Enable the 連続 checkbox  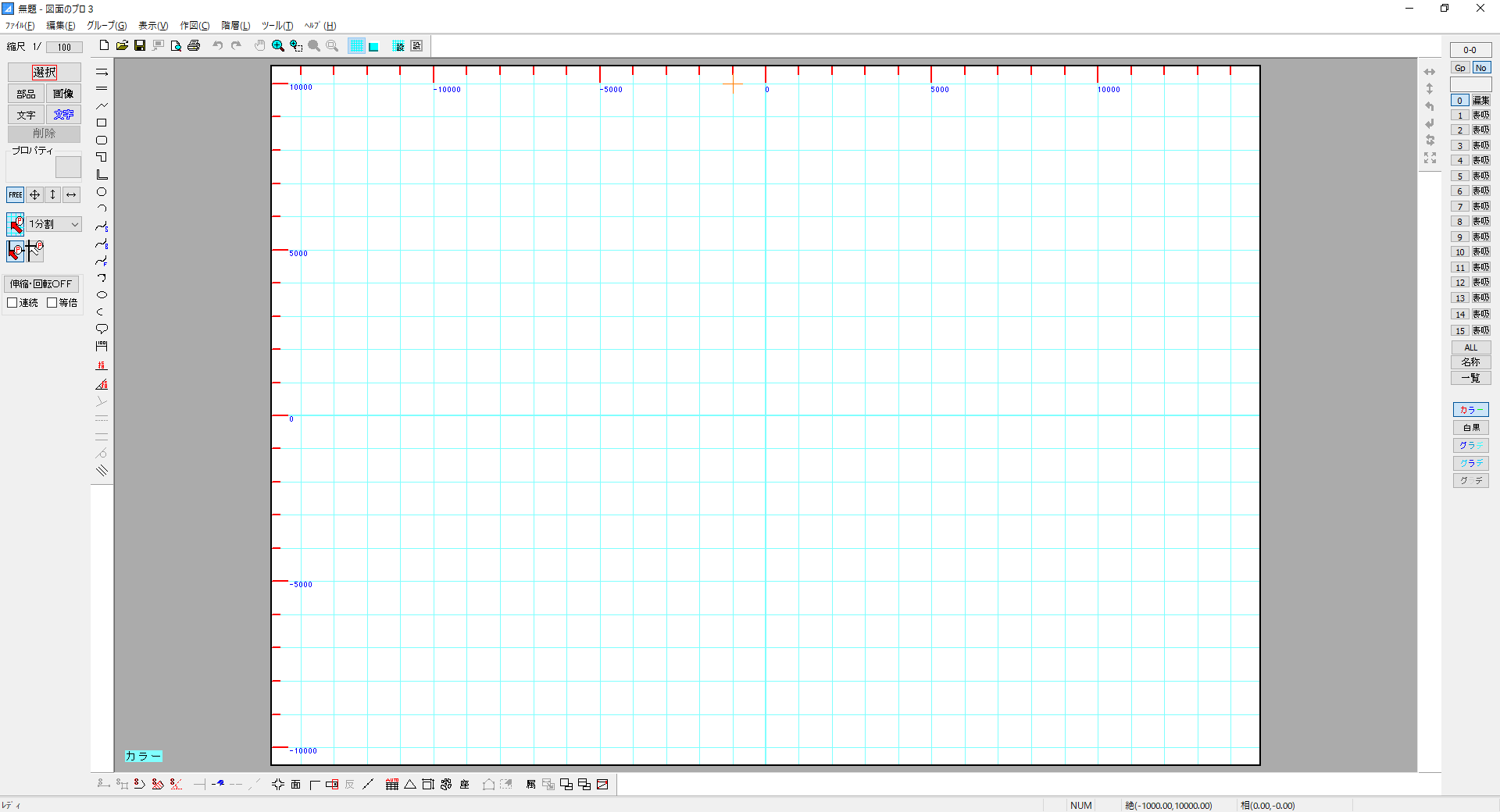tap(12, 303)
